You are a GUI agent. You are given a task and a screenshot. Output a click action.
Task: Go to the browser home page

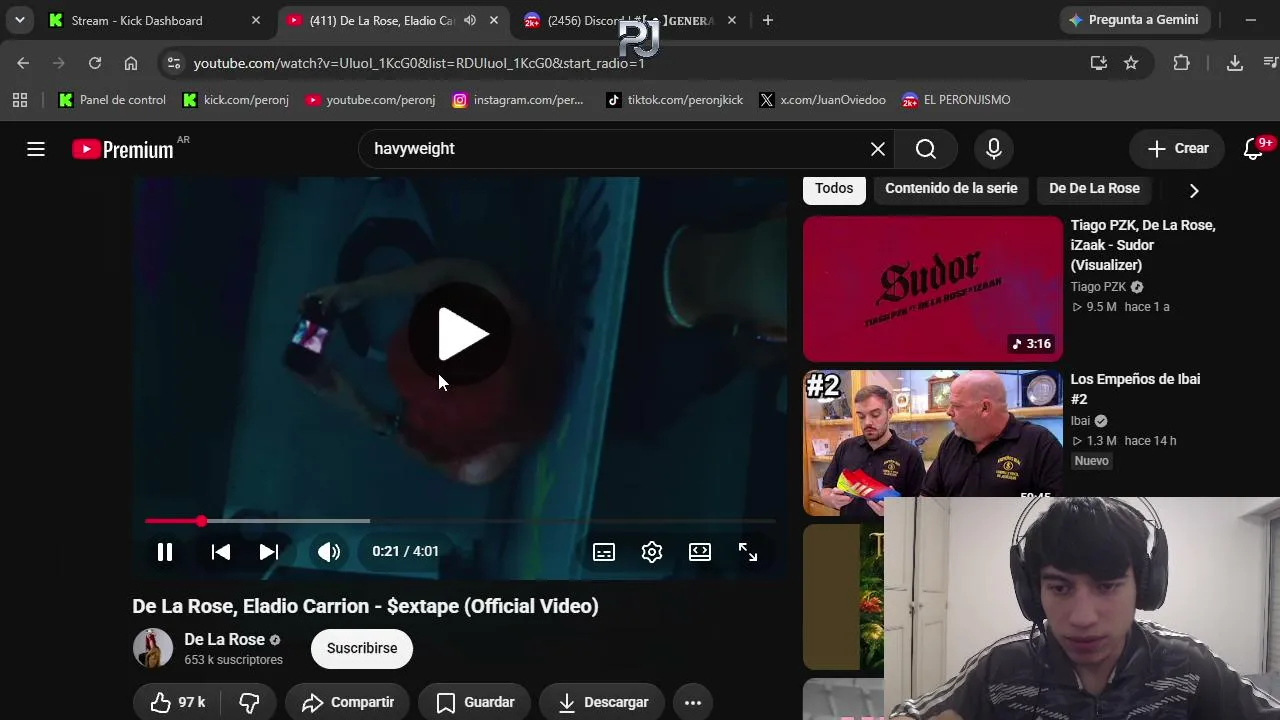tap(131, 63)
